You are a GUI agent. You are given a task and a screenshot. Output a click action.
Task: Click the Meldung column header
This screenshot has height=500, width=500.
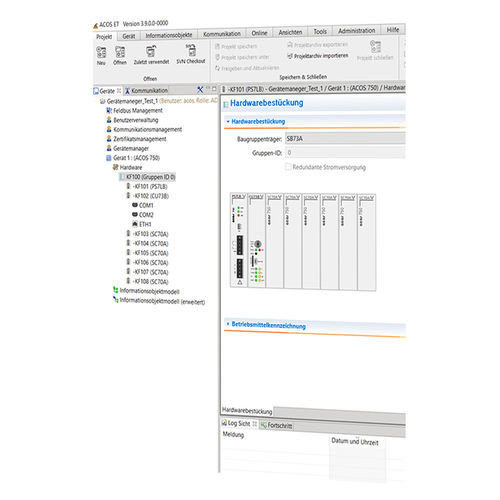click(233, 435)
